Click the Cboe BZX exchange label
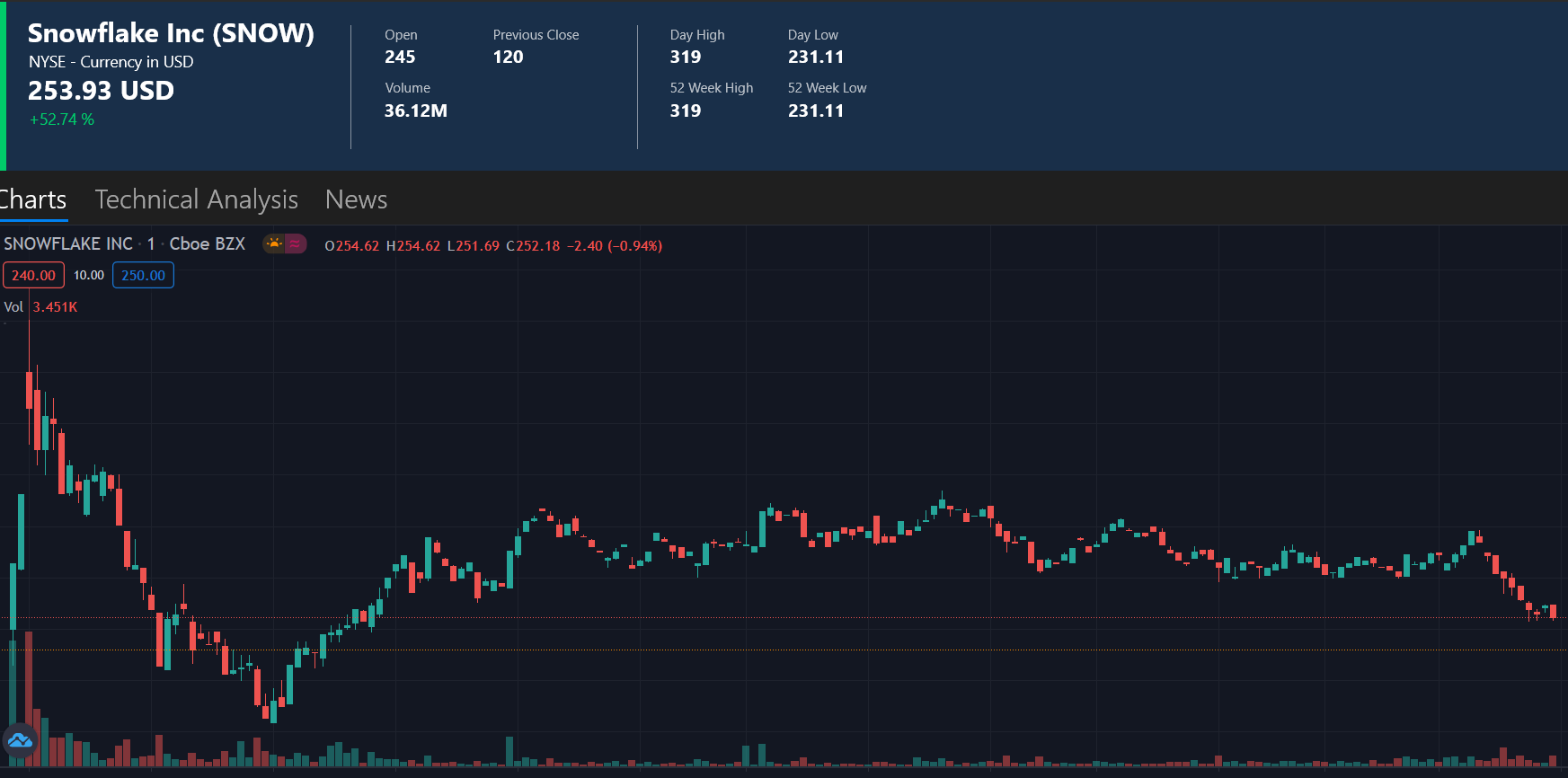Image resolution: width=1568 pixels, height=778 pixels. 208,244
